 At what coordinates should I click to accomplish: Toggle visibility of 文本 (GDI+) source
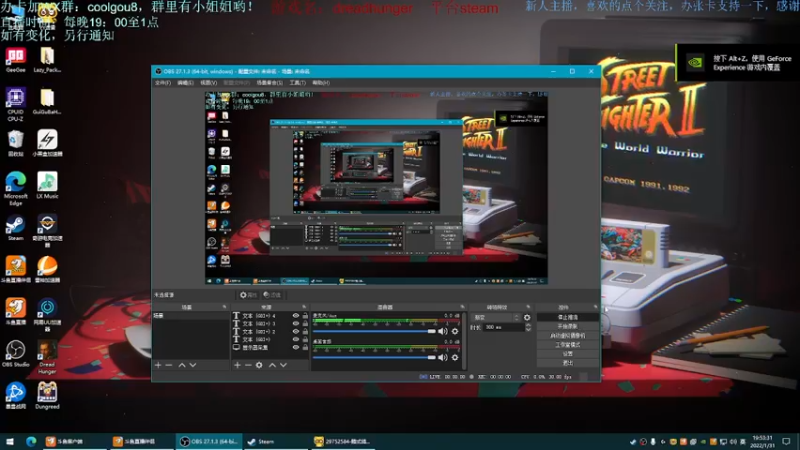pyautogui.click(x=295, y=339)
